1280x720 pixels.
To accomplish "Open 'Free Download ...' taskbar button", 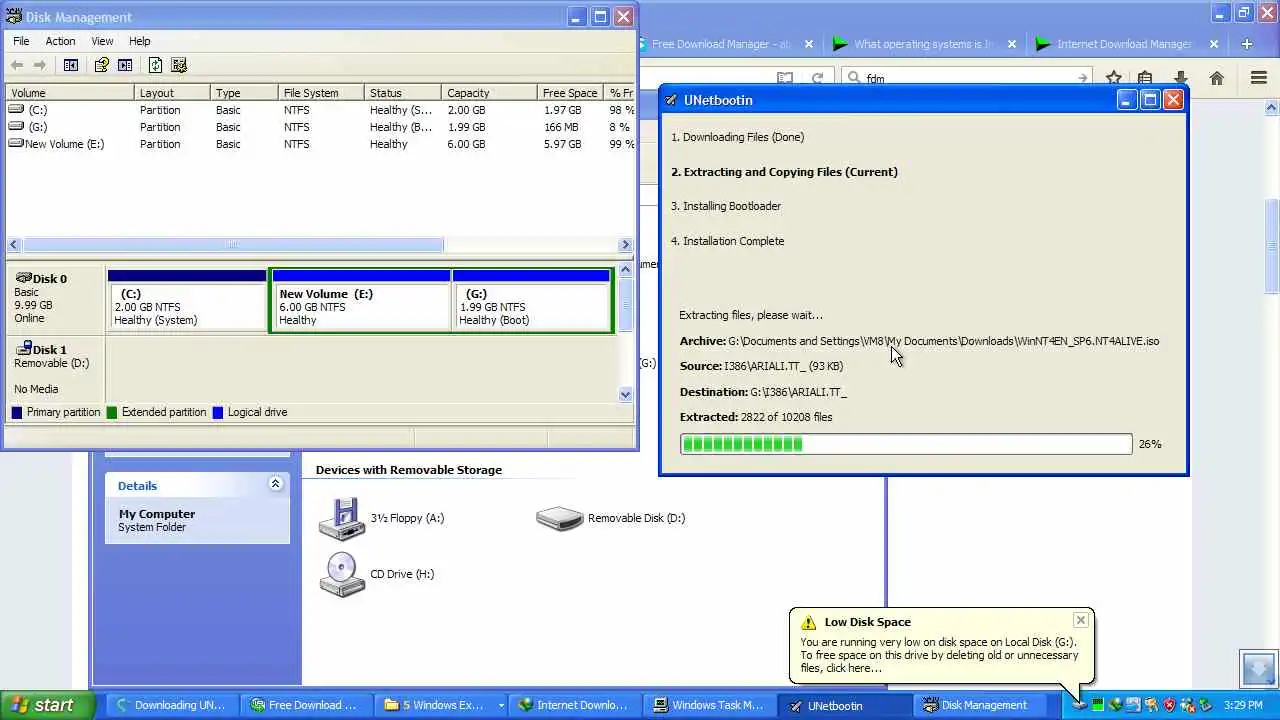I will (305, 705).
